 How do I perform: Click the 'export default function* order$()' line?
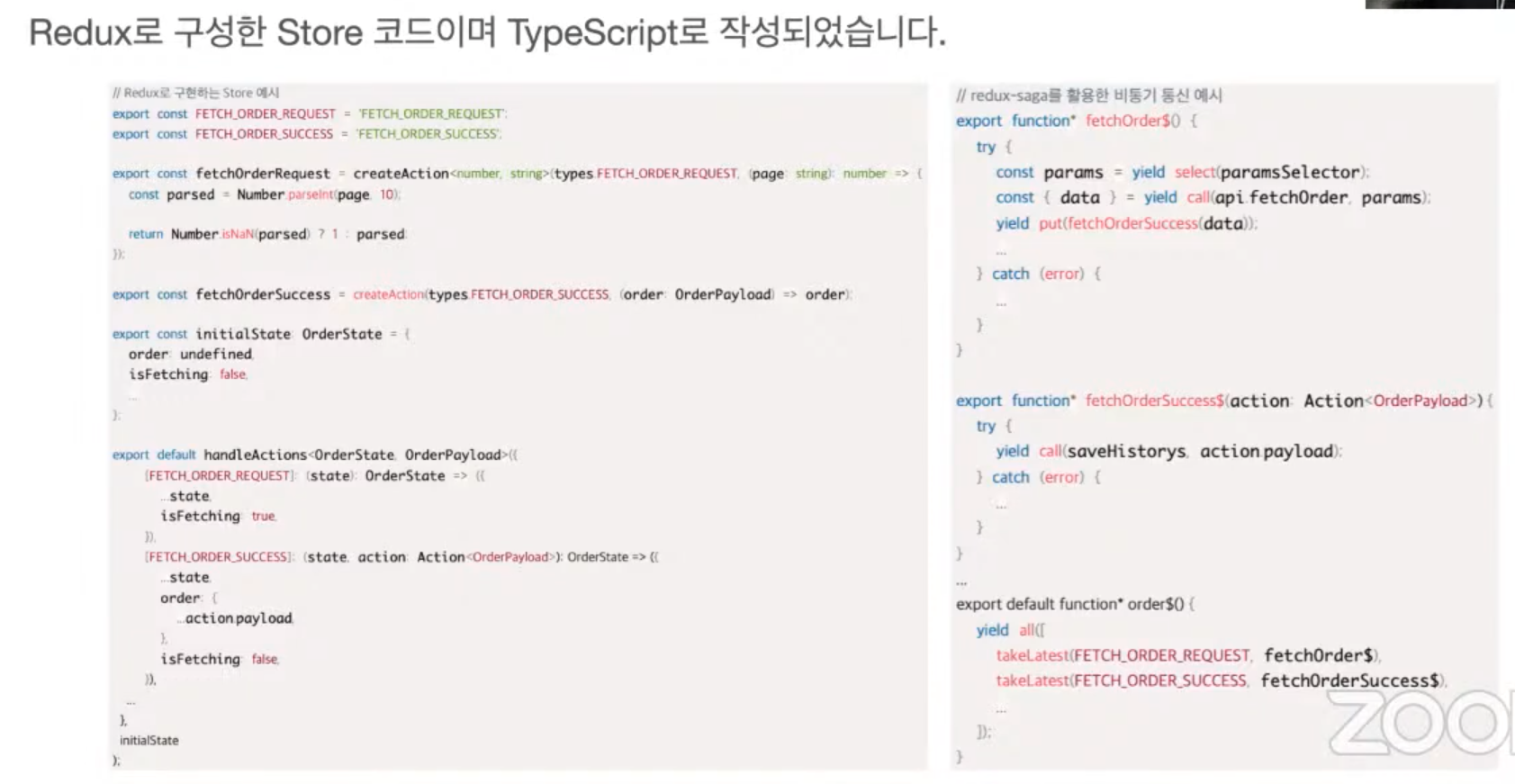pos(1075,604)
